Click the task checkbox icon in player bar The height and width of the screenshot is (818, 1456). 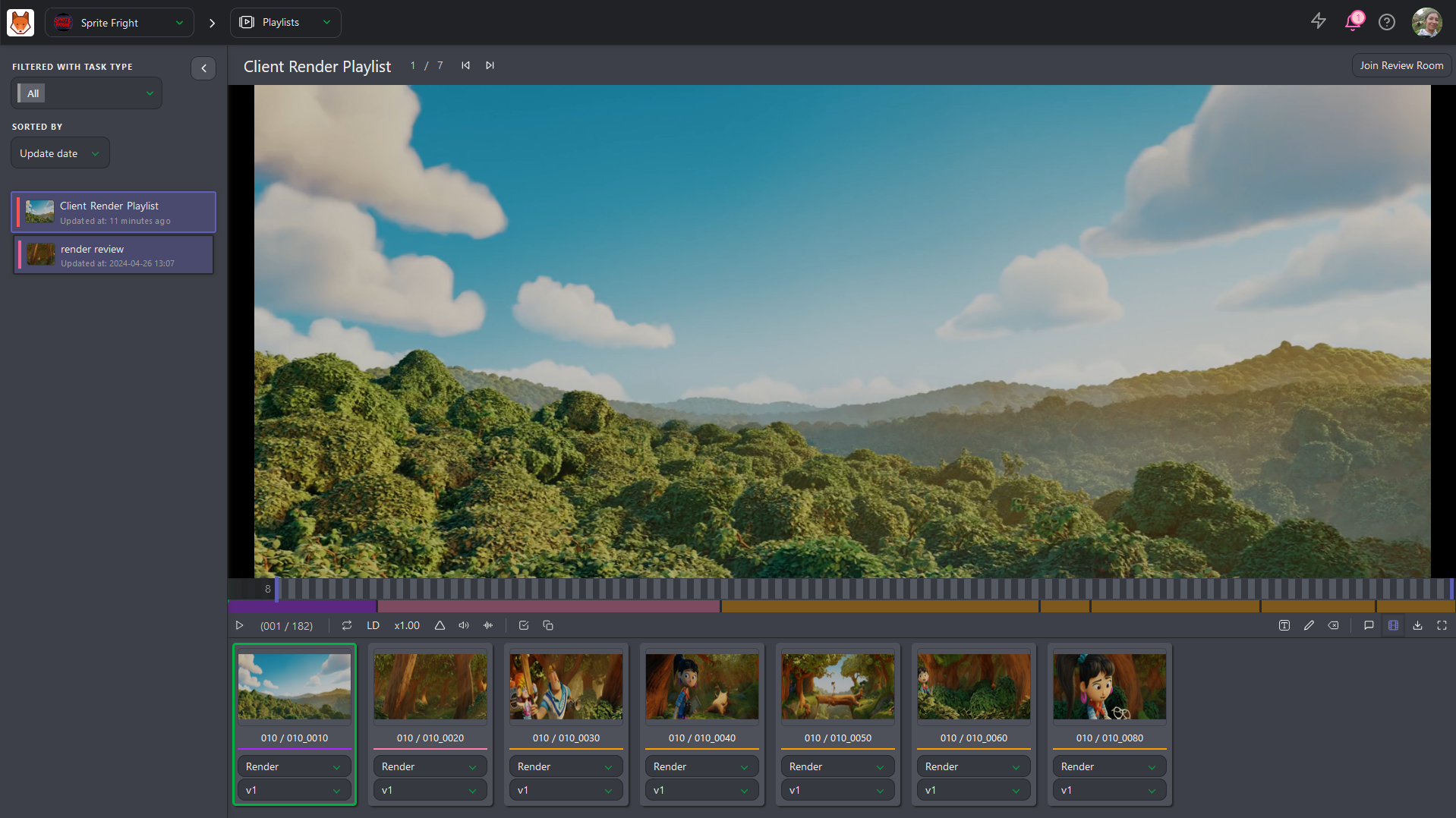tap(524, 625)
